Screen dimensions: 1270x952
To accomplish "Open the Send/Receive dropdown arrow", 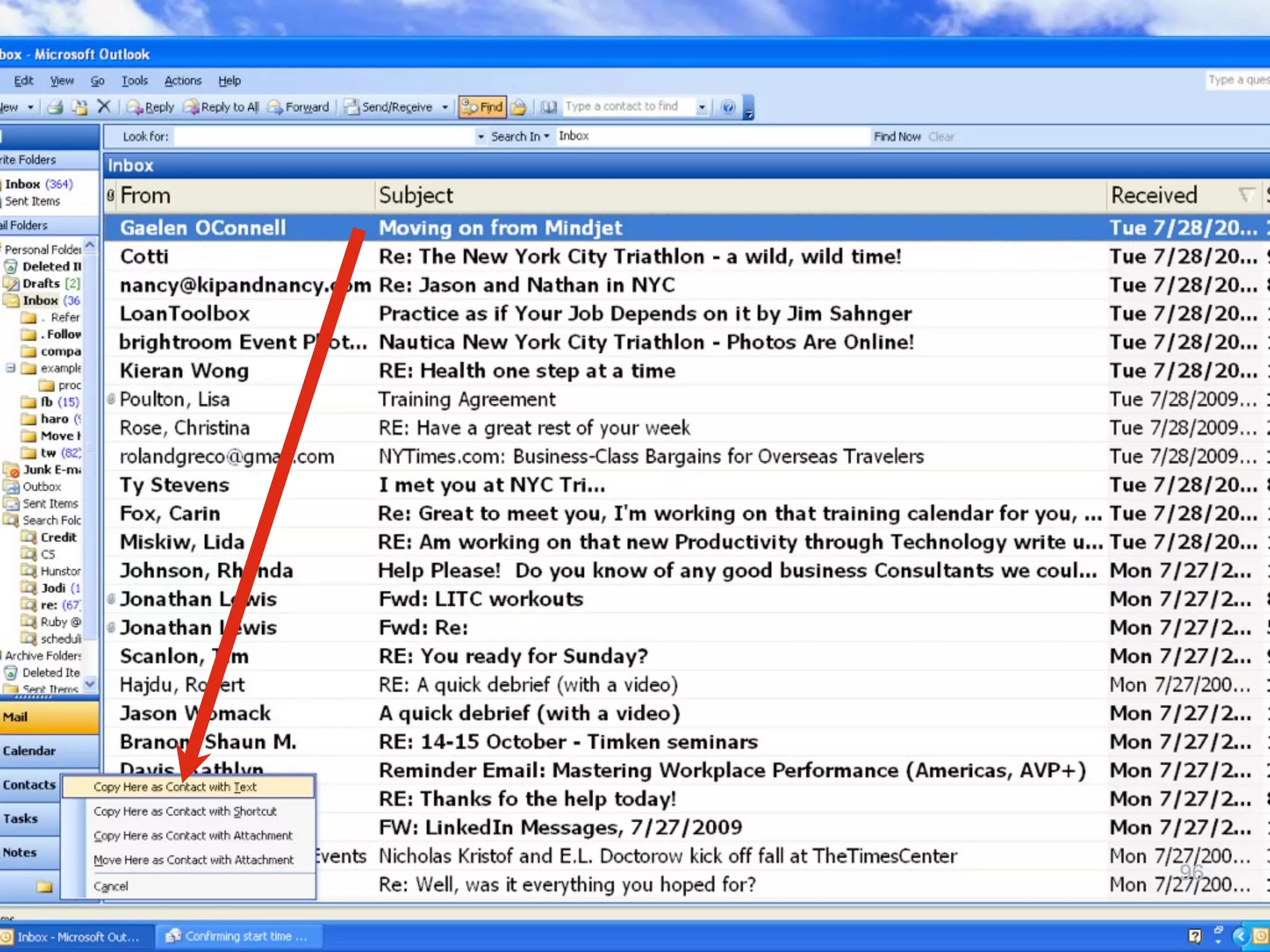I will [445, 107].
